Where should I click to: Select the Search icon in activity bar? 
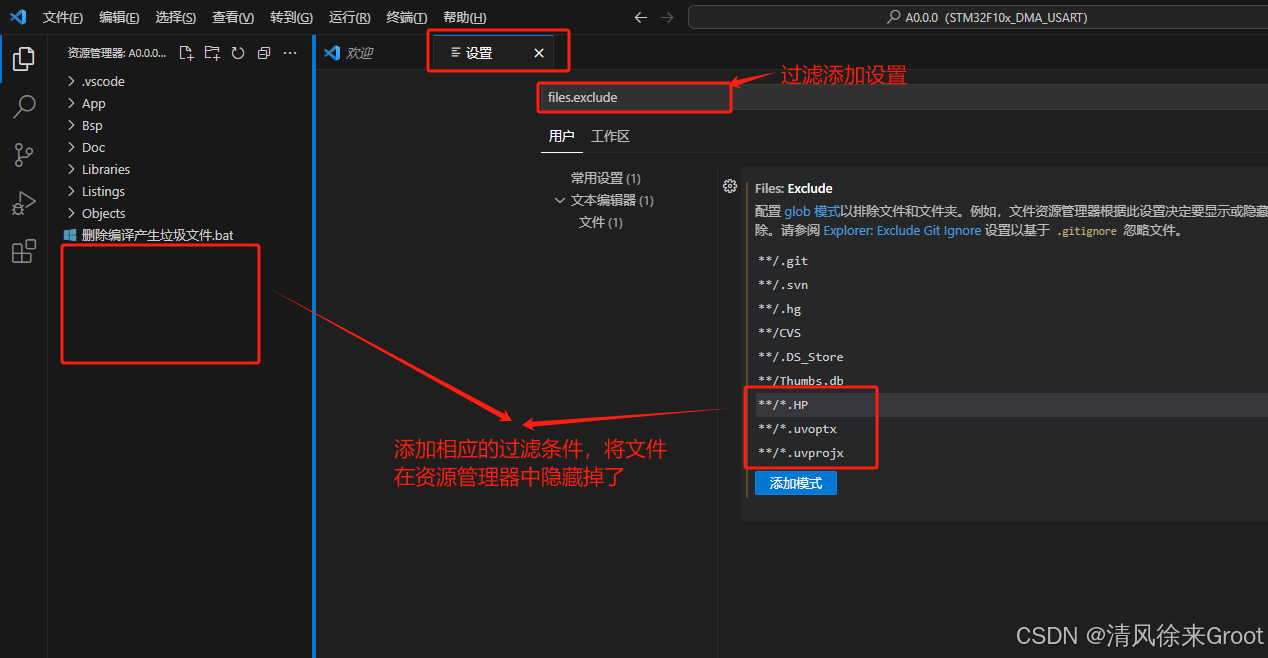pyautogui.click(x=23, y=106)
